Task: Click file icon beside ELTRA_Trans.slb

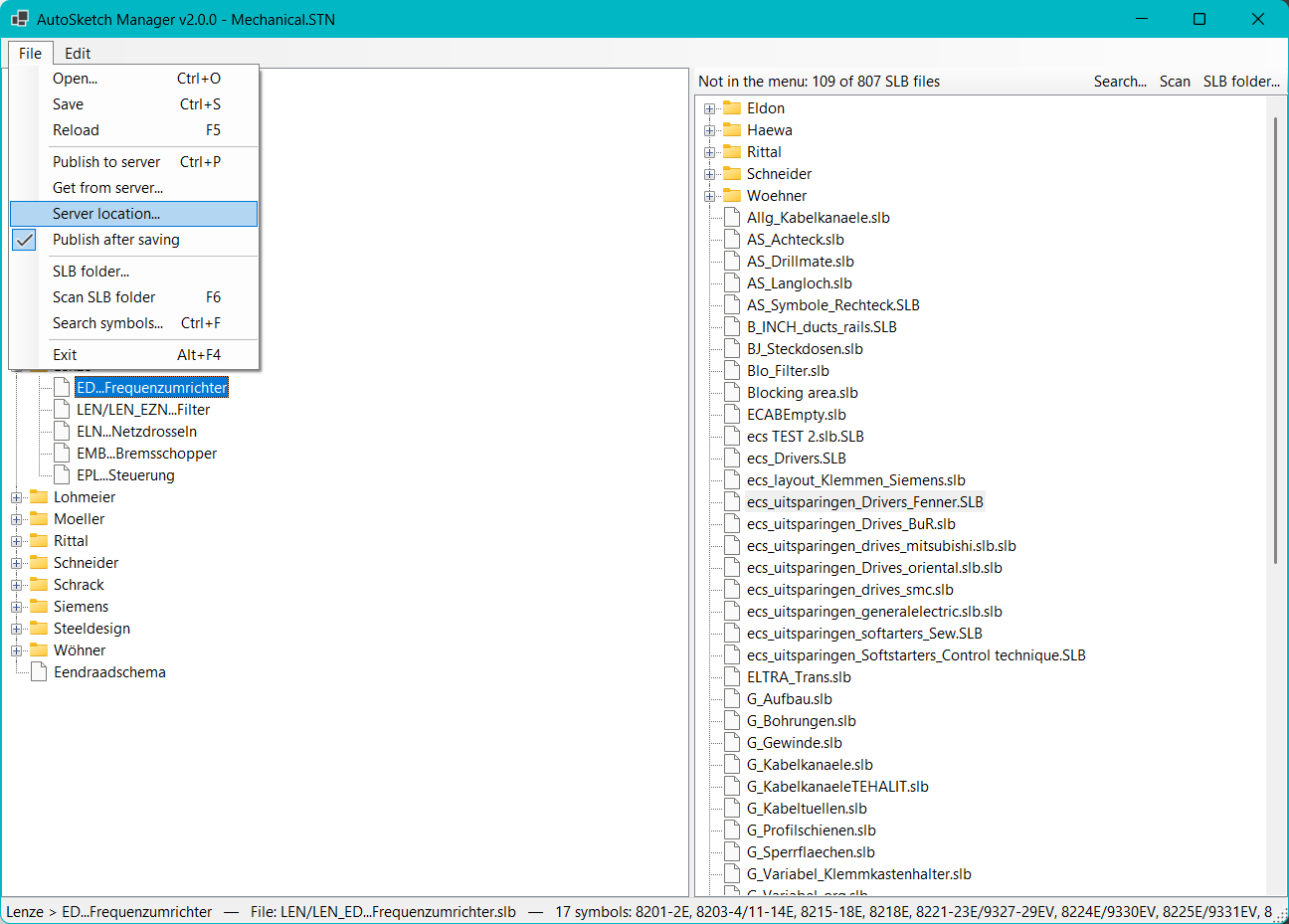Action: [x=732, y=677]
